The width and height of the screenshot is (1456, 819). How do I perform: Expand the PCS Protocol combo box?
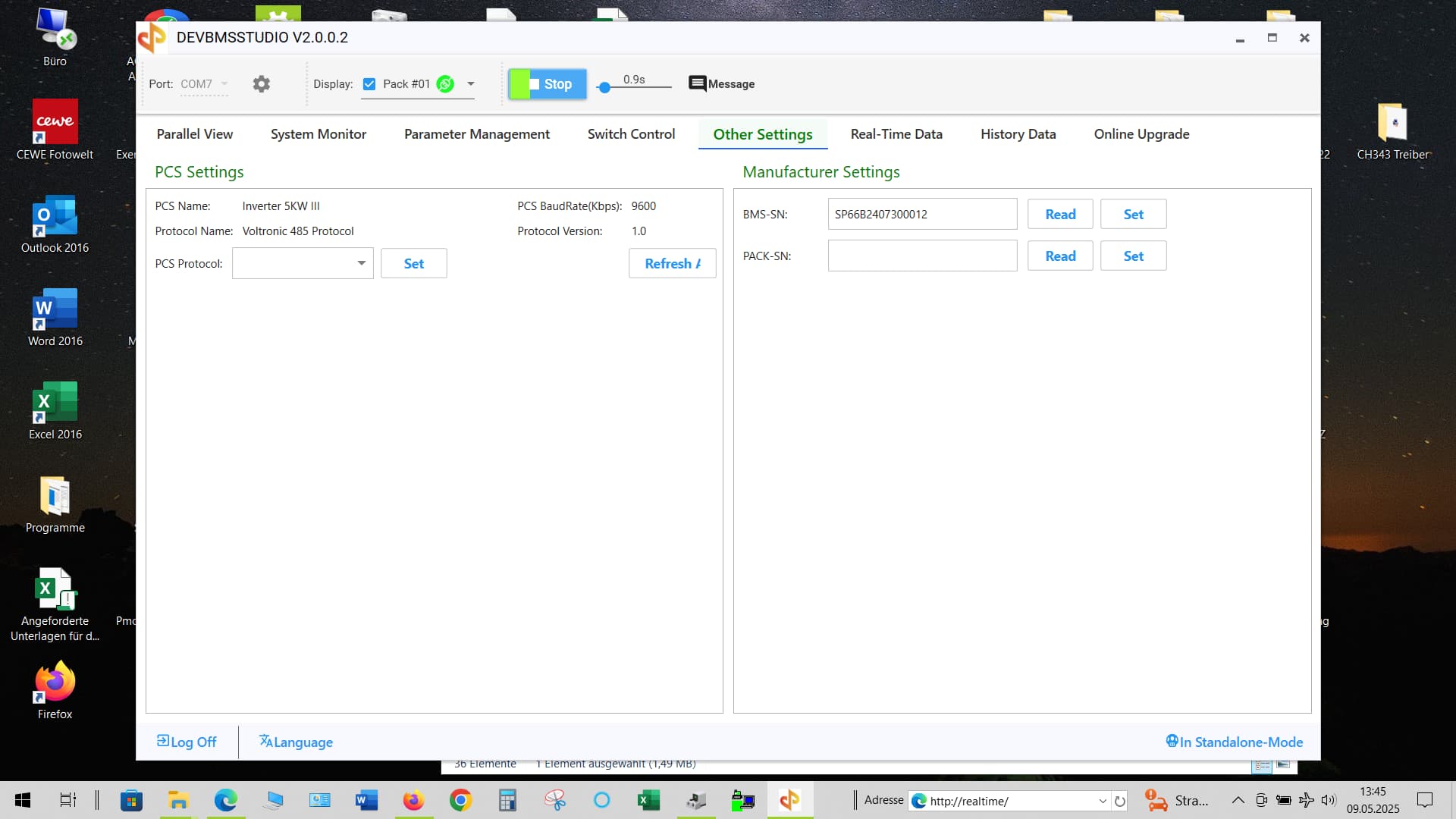pos(303,263)
